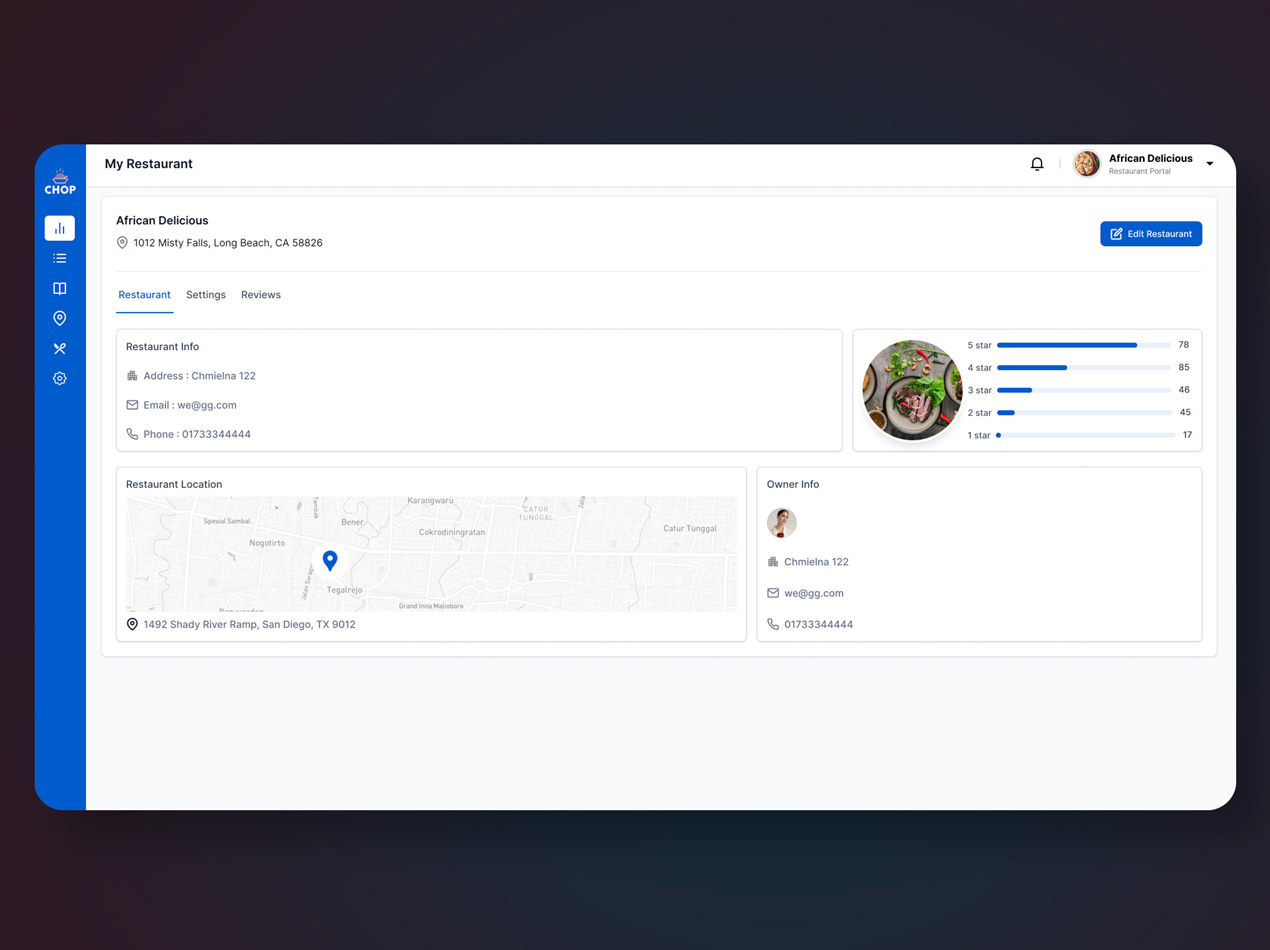Screen dimensions: 1270x950
Task: Open the fork and knife icon in sidebar
Action: (x=60, y=348)
